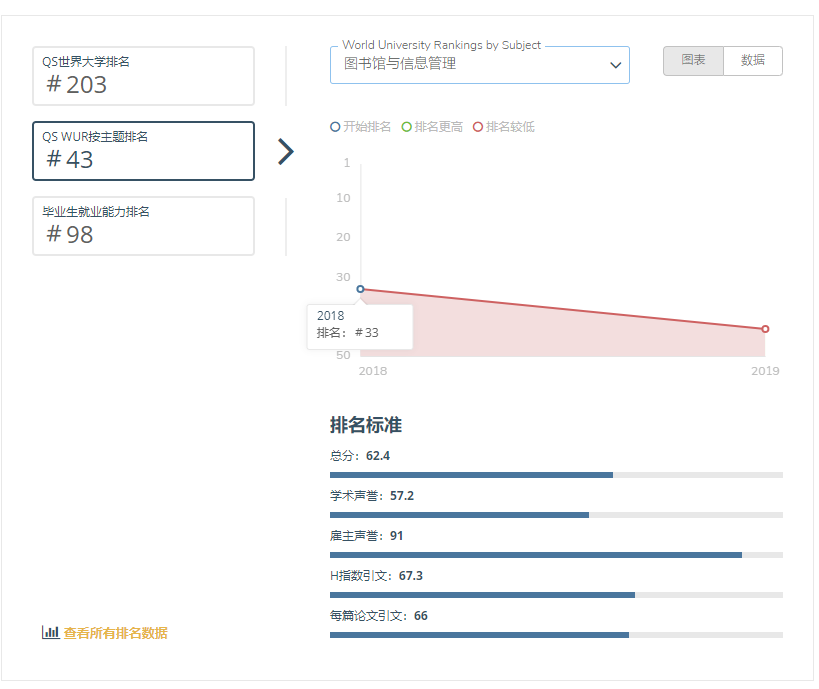The image size is (819, 689).
Task: Click the 排名更高 green legend marker
Action: coord(406,127)
